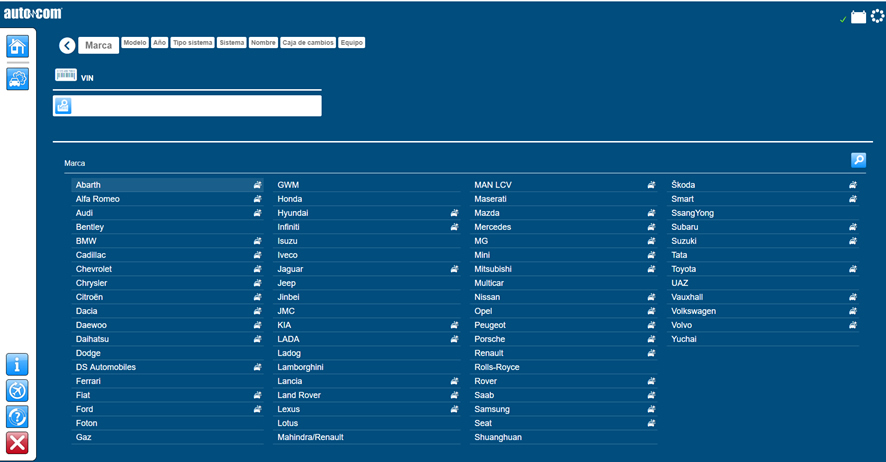The width and height of the screenshot is (886, 462).
Task: Select Yuchai from brand list
Action: [x=763, y=339]
